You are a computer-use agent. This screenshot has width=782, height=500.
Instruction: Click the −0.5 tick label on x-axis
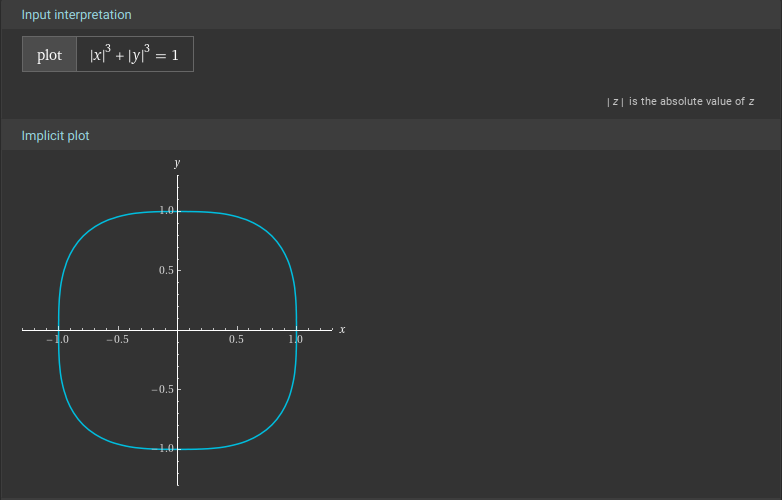pyautogui.click(x=117, y=340)
